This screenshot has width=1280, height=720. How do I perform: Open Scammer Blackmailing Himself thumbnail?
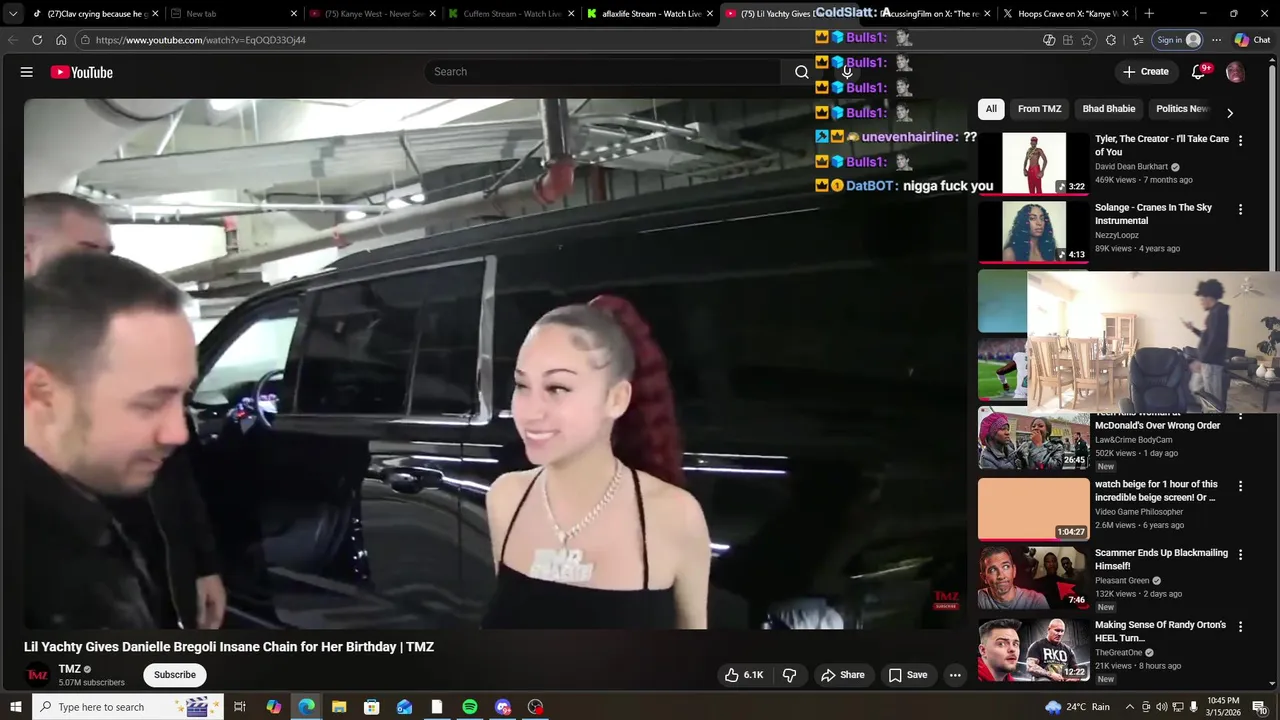[1033, 578]
